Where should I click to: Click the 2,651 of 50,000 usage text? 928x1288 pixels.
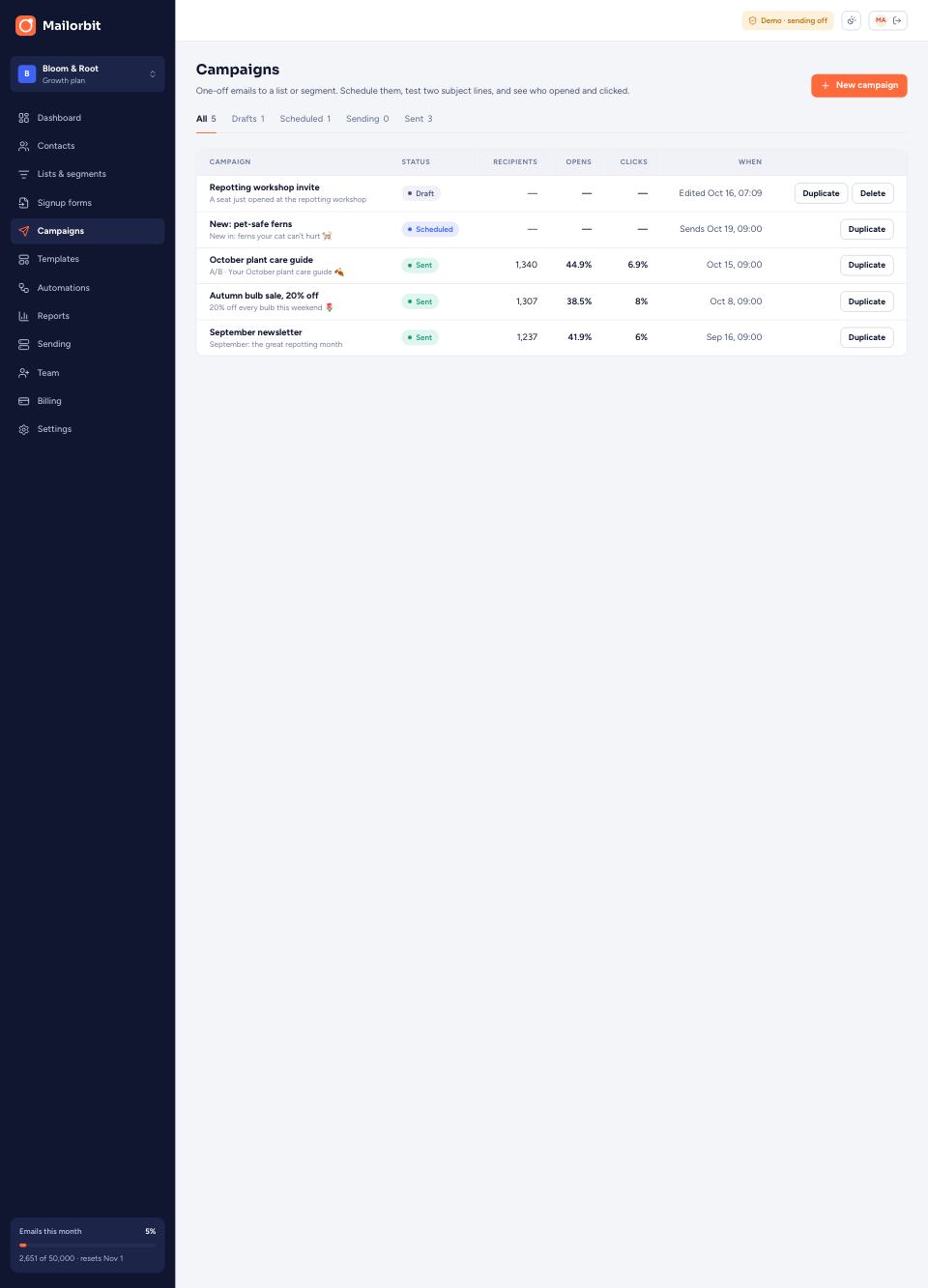coord(71,1258)
